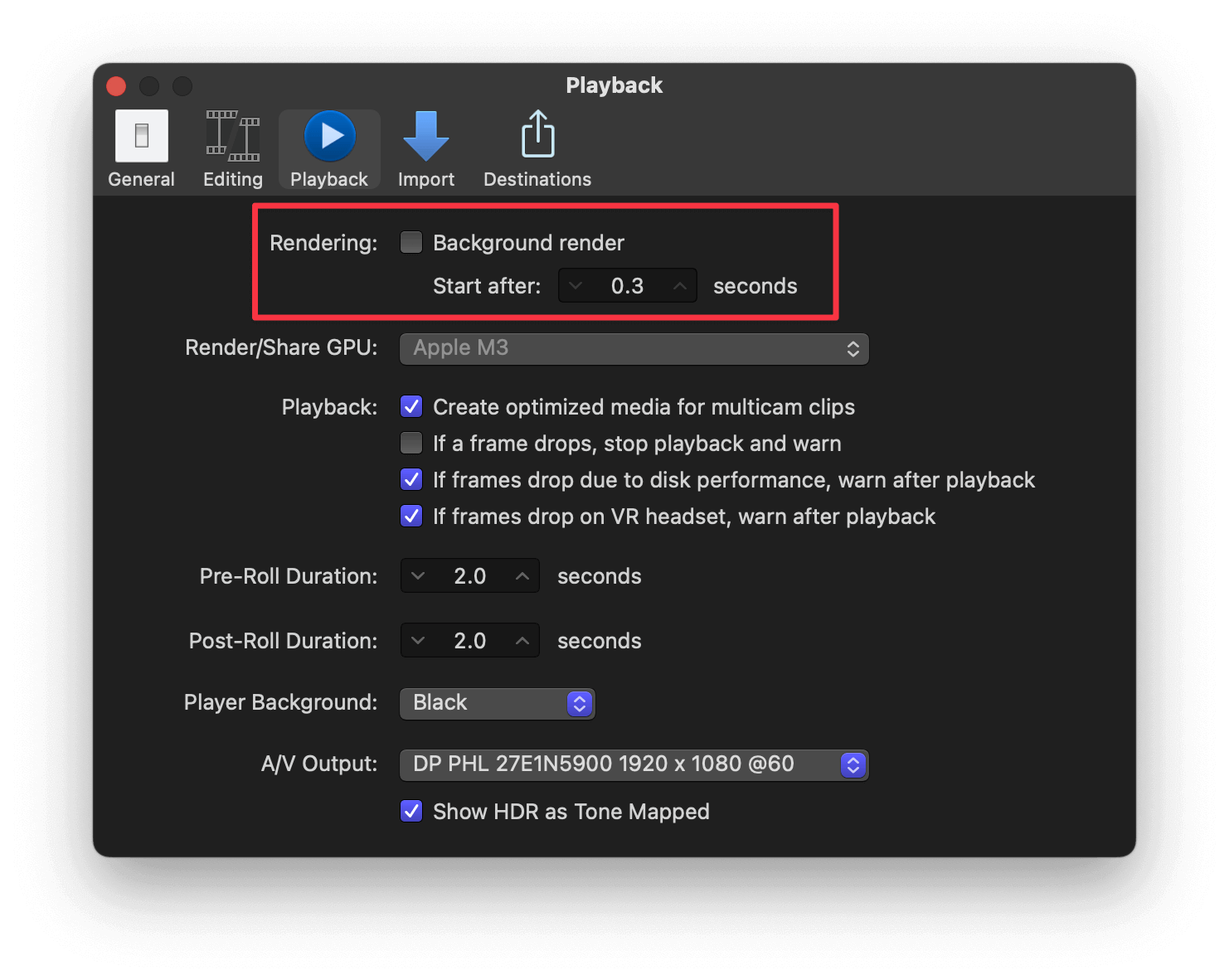
Task: Open the General preferences pane icon
Action: point(141,136)
